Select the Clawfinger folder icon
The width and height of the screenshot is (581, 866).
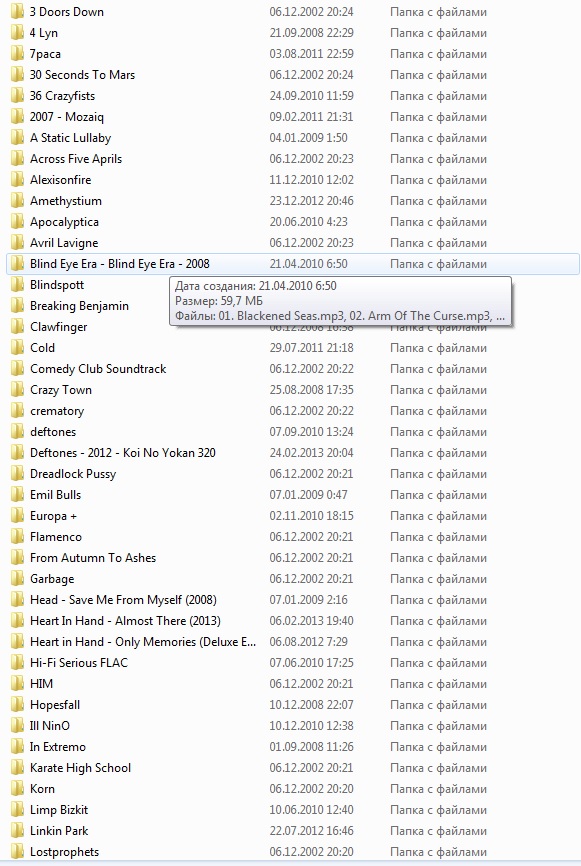tap(18, 326)
